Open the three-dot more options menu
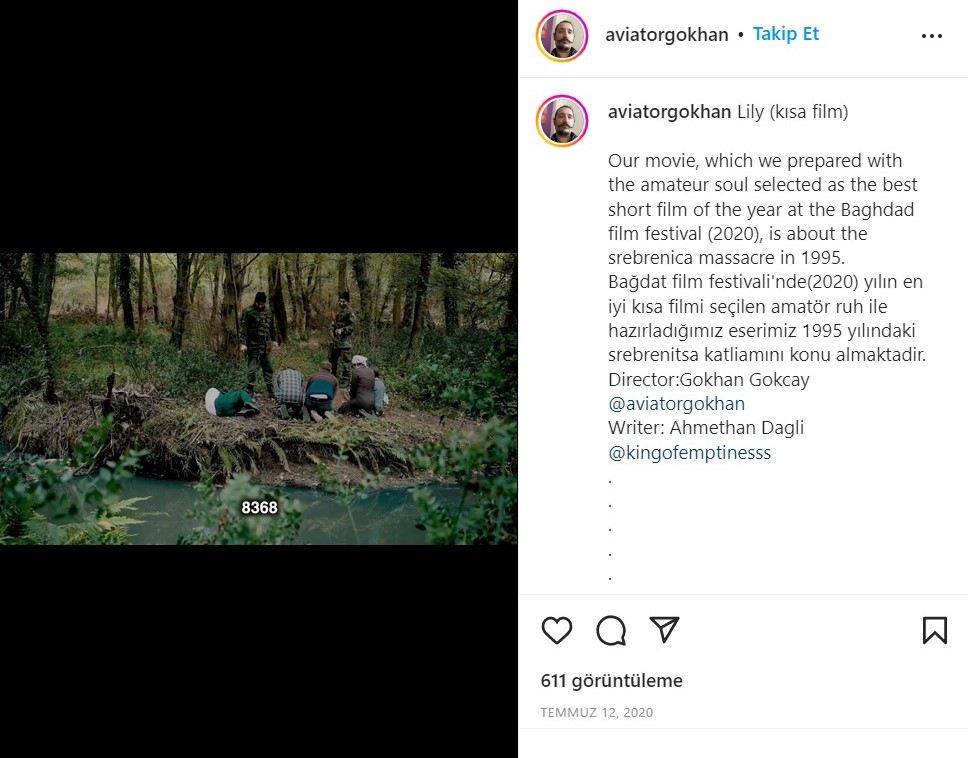The width and height of the screenshot is (968, 758). point(932,36)
